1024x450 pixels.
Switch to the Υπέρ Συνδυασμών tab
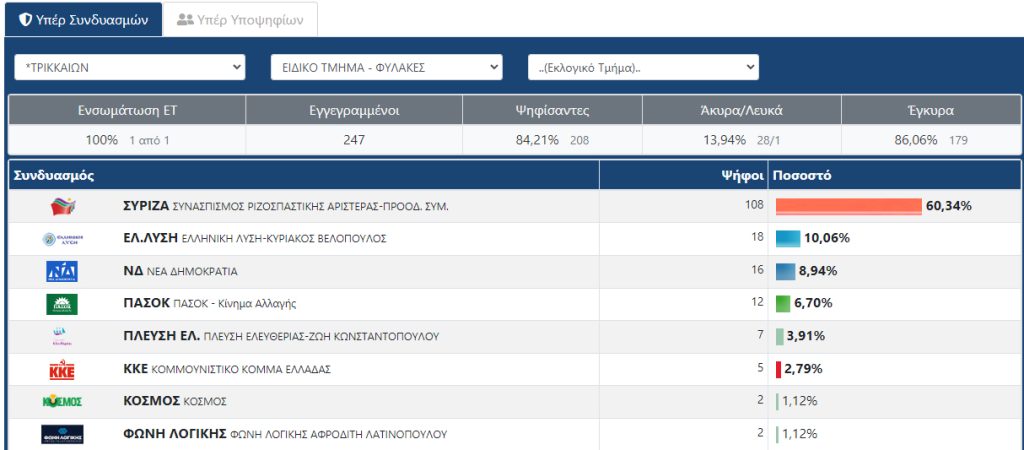pyautogui.click(x=84, y=20)
